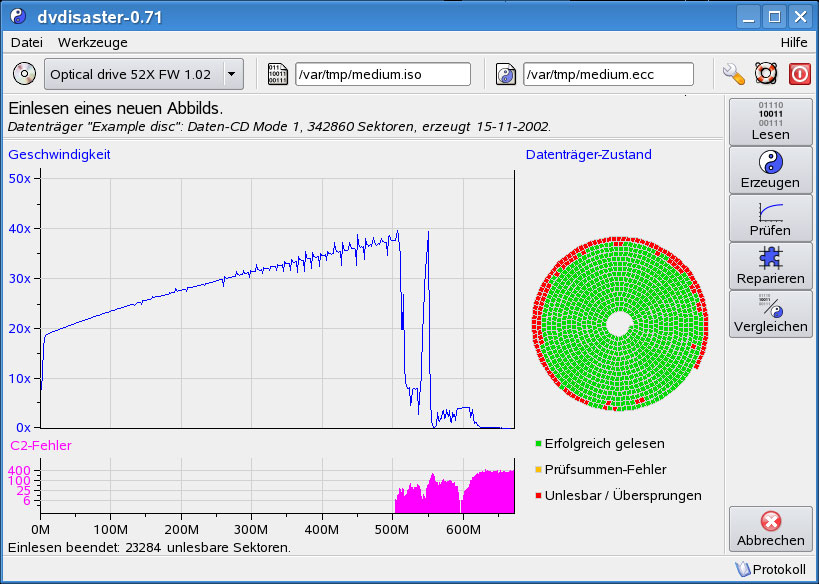Image resolution: width=819 pixels, height=584 pixels.
Task: Open help via the lifebuoy icon
Action: (766, 74)
